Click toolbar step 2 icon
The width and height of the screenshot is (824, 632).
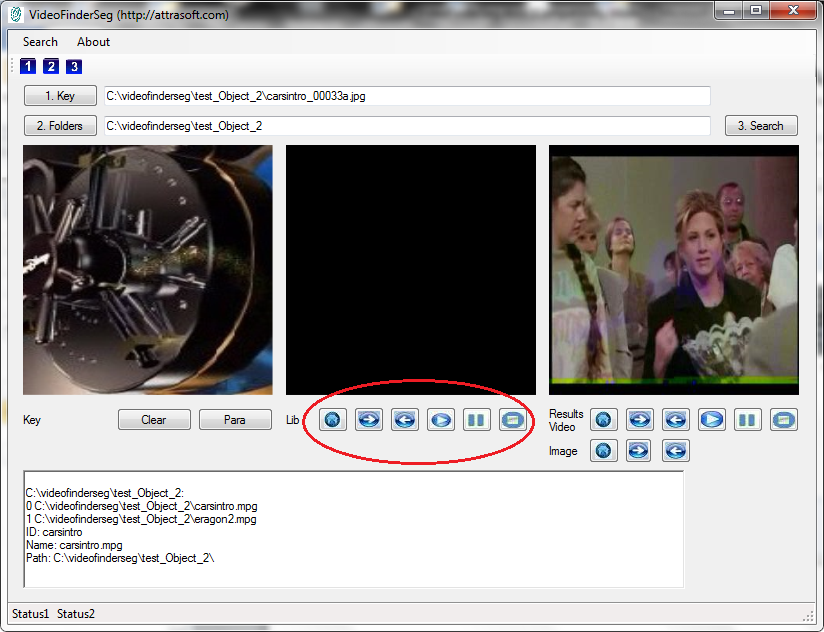pos(51,66)
